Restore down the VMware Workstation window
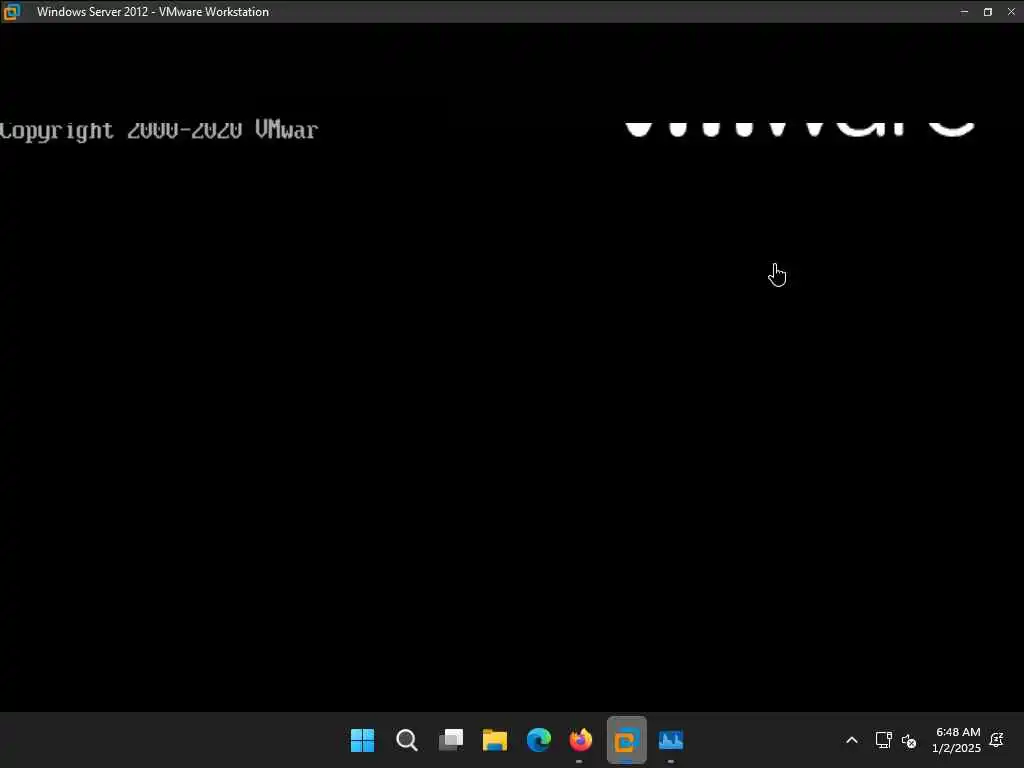 pos(987,11)
